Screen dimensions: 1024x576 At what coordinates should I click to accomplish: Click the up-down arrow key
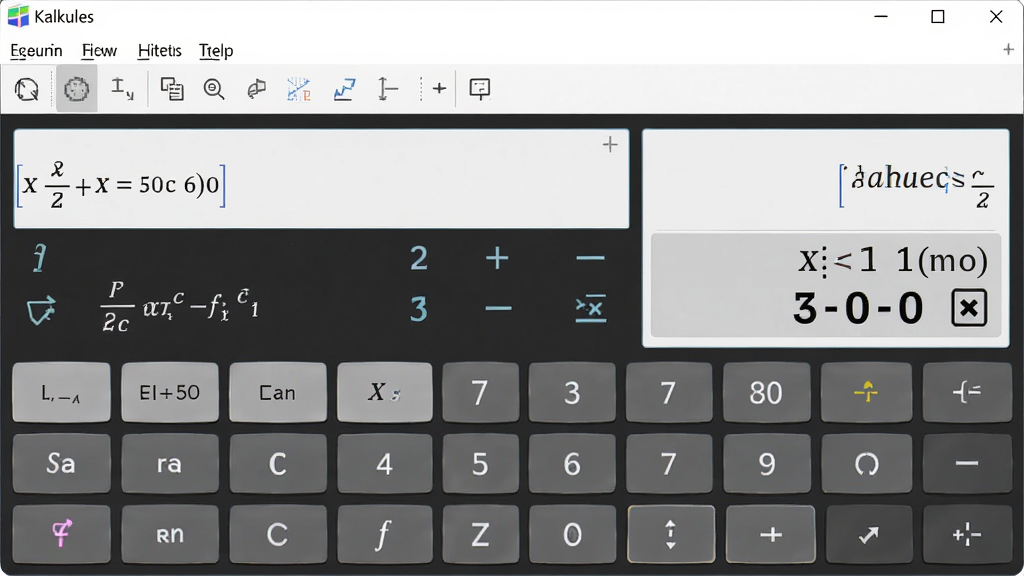[671, 534]
